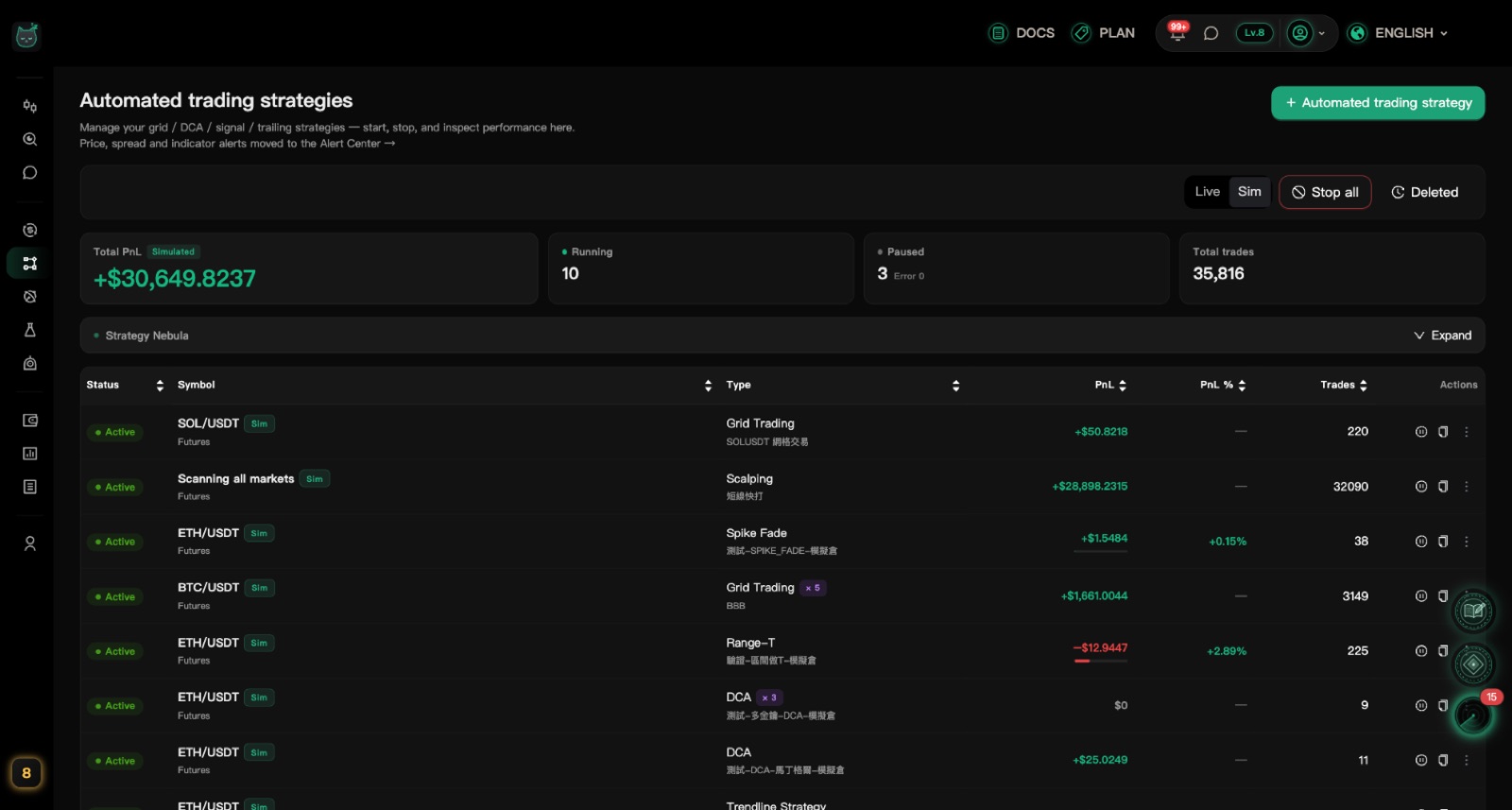This screenshot has height=810, width=1512.
Task: Open the chat bubble icon in the top bar
Action: [x=1211, y=33]
